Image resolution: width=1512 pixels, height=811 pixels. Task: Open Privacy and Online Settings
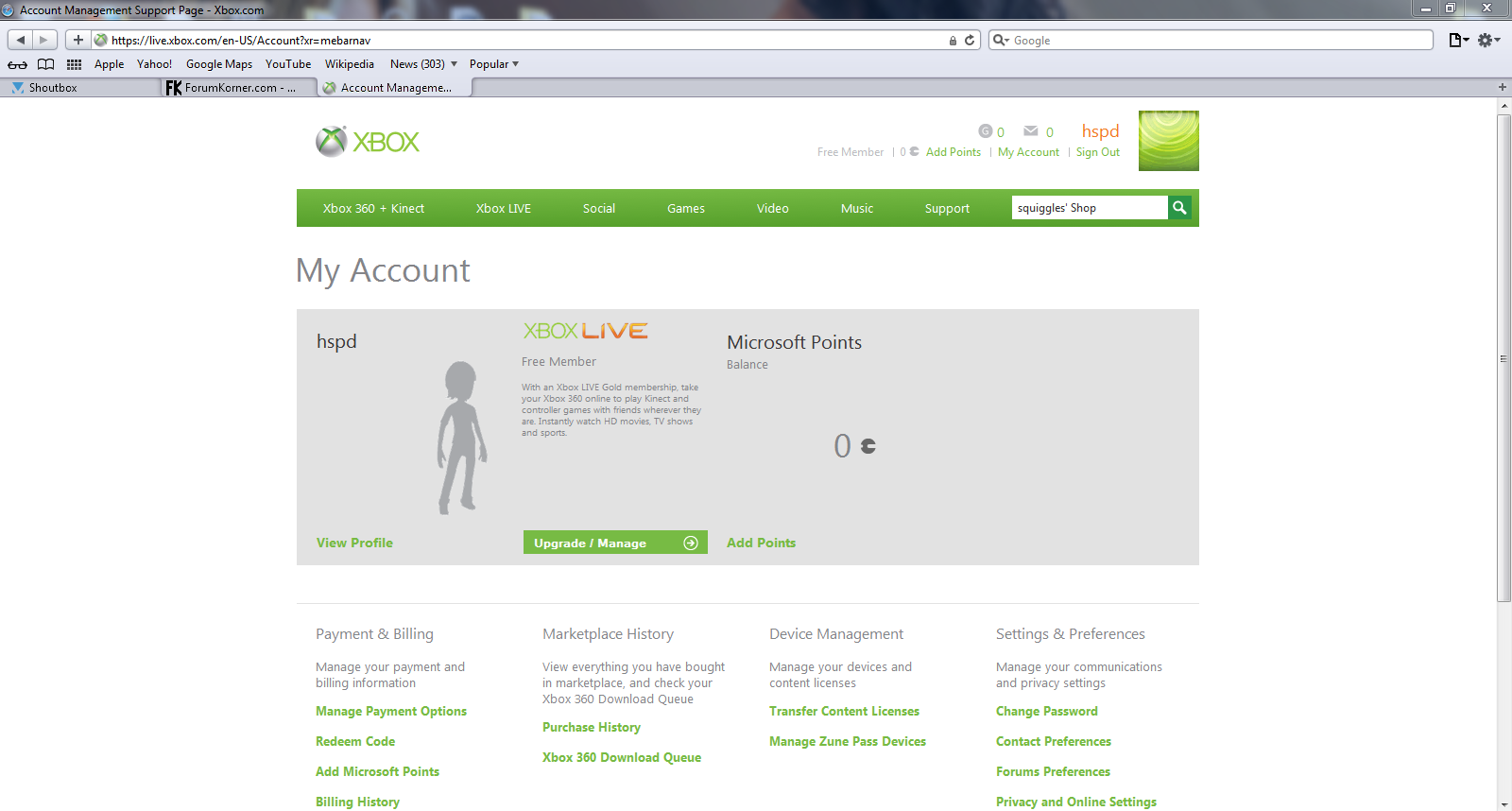point(1076,802)
